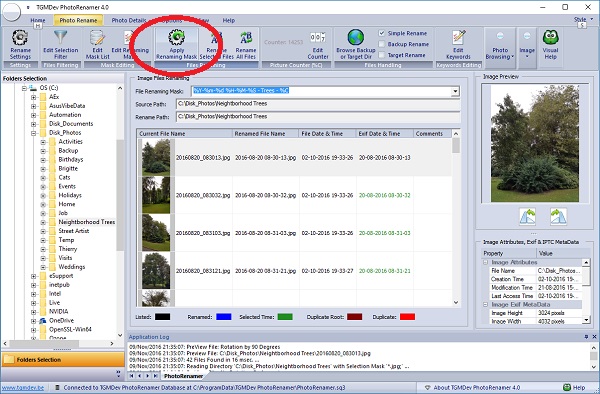Sort by Exif Date & Time column
Viewport: 600px width, 394px height.
[x=385, y=134]
